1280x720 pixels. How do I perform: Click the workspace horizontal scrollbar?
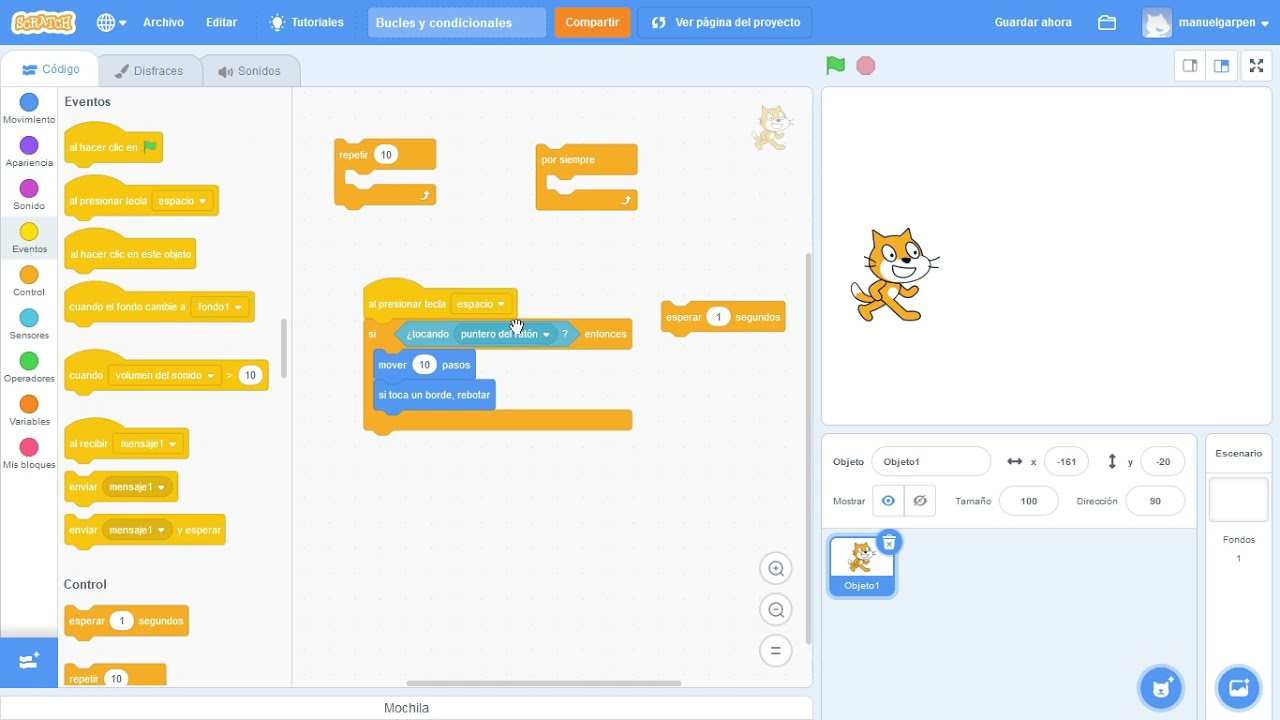544,684
